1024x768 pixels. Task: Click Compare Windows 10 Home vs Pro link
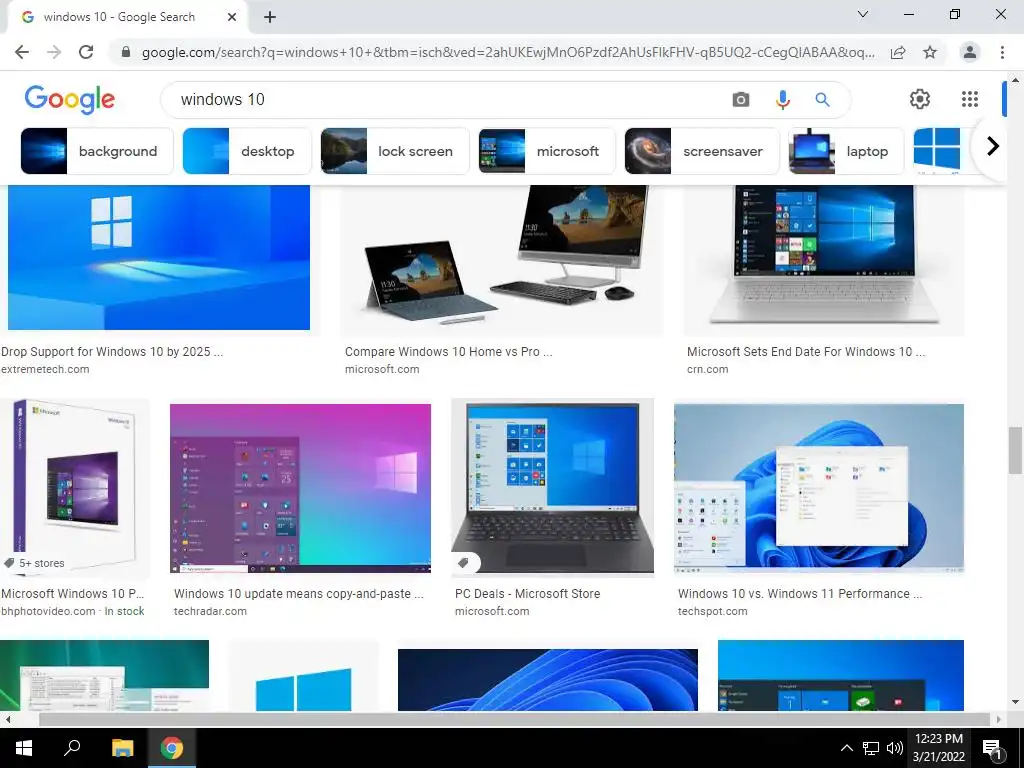pyautogui.click(x=448, y=351)
